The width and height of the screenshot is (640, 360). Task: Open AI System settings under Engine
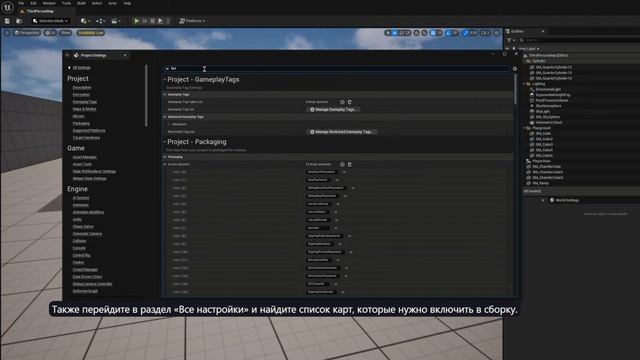coord(81,198)
